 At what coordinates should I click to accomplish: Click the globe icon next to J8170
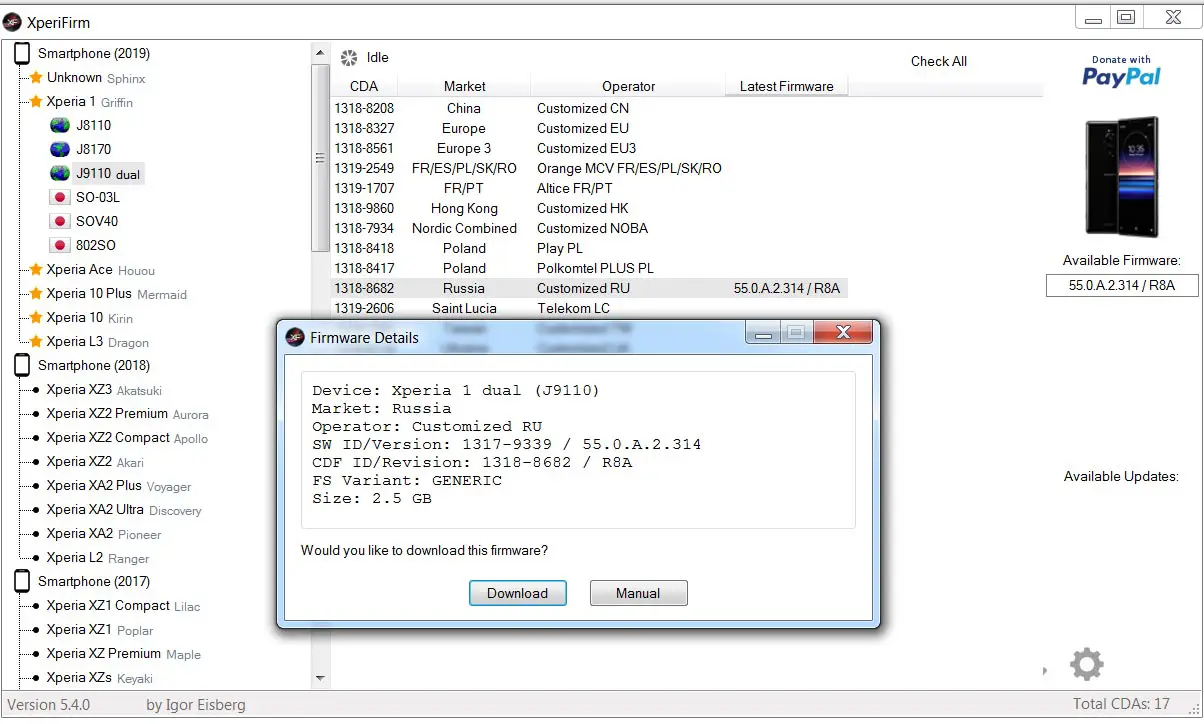(60, 150)
